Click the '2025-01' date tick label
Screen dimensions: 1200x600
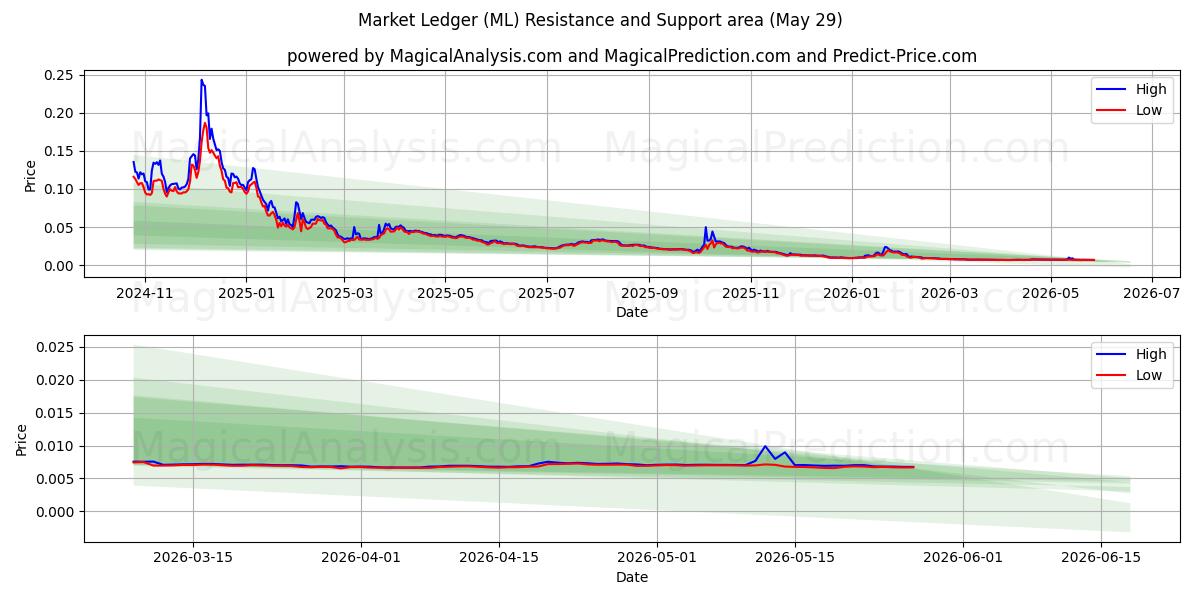click(246, 293)
